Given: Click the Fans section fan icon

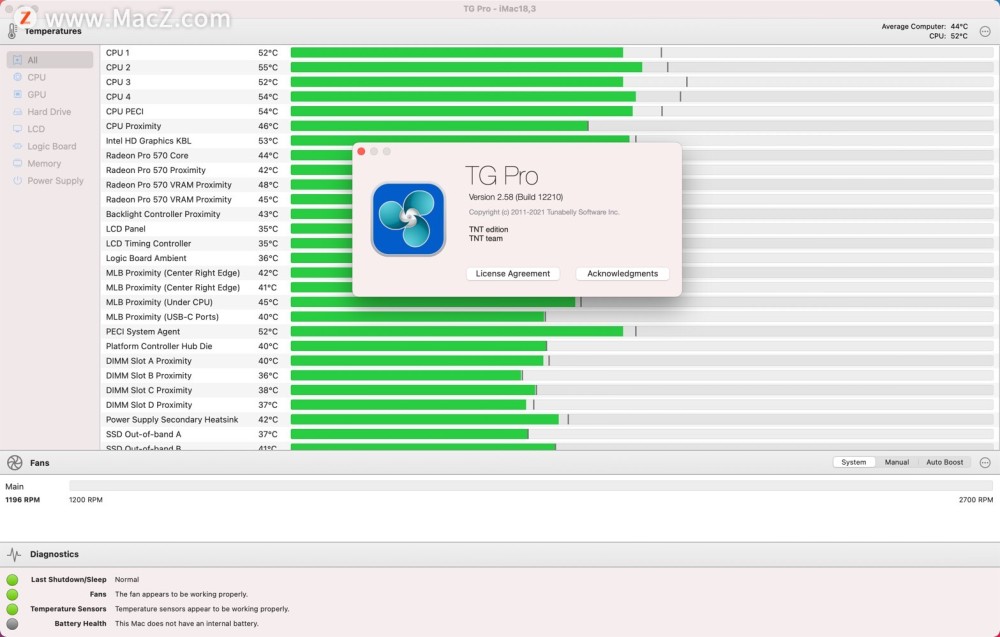Looking at the screenshot, I should click(15, 463).
